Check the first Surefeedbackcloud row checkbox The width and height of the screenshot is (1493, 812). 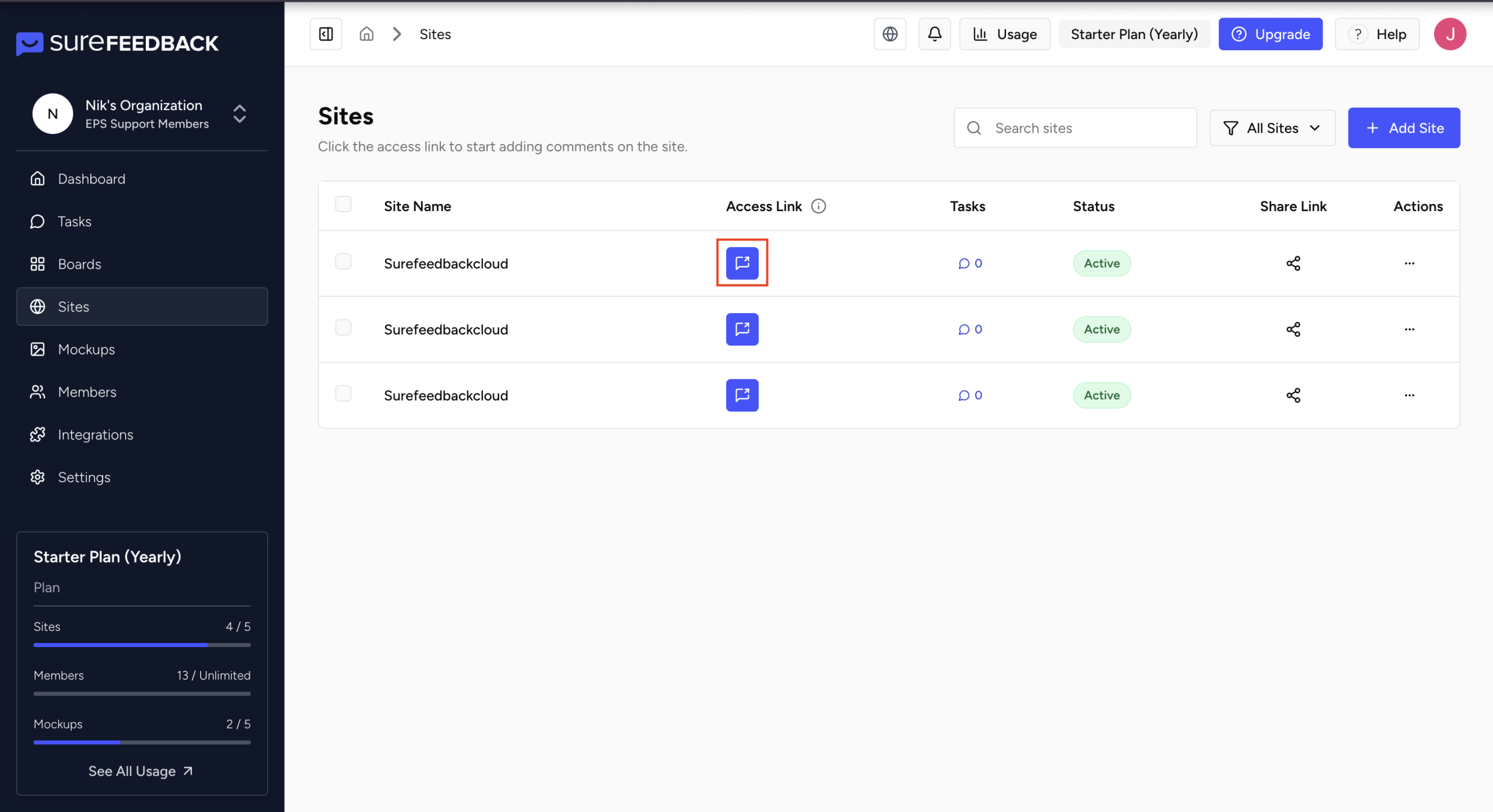point(343,262)
